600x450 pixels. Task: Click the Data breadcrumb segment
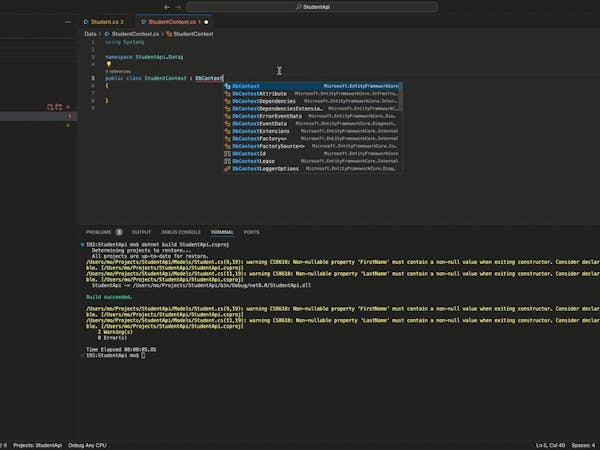pyautogui.click(x=90, y=34)
